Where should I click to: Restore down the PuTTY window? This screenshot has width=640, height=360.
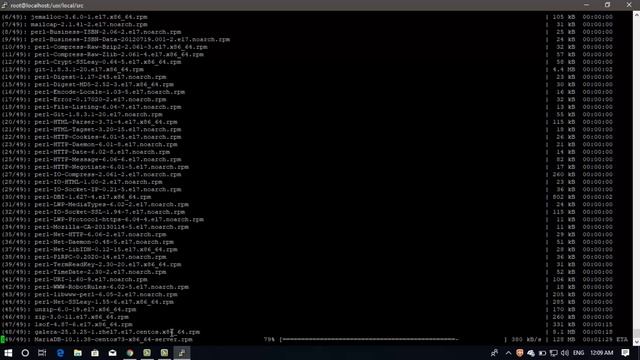607,5
